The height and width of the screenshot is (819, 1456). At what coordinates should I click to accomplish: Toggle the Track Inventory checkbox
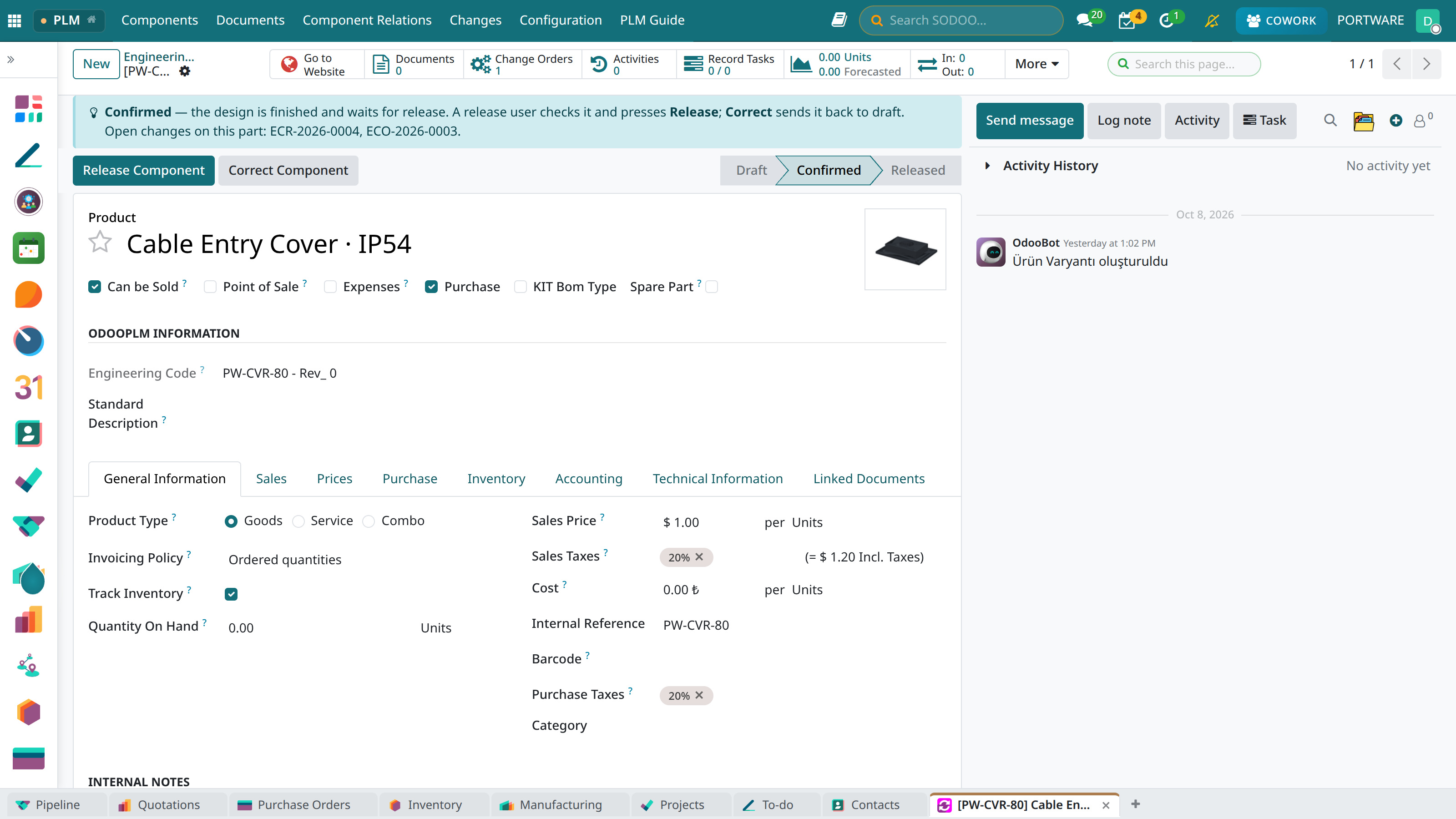[x=231, y=593]
